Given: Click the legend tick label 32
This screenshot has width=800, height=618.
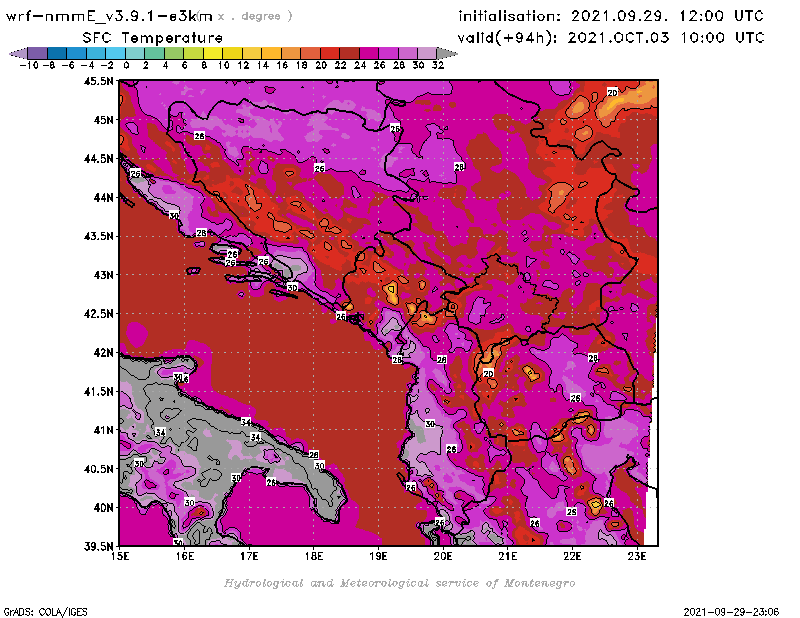Looking at the screenshot, I should click(438, 65).
